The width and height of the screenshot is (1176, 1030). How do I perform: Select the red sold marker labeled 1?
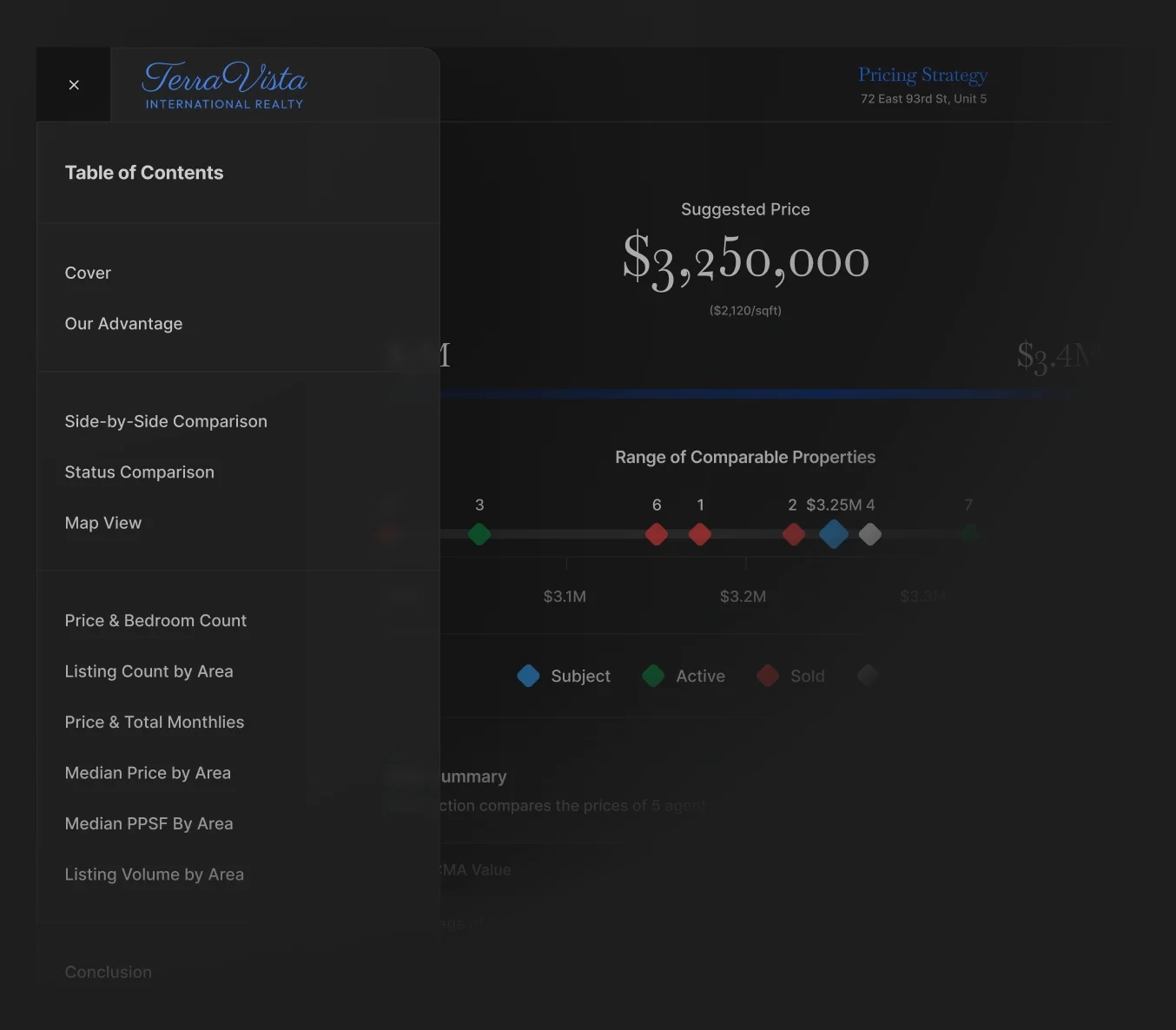[700, 534]
